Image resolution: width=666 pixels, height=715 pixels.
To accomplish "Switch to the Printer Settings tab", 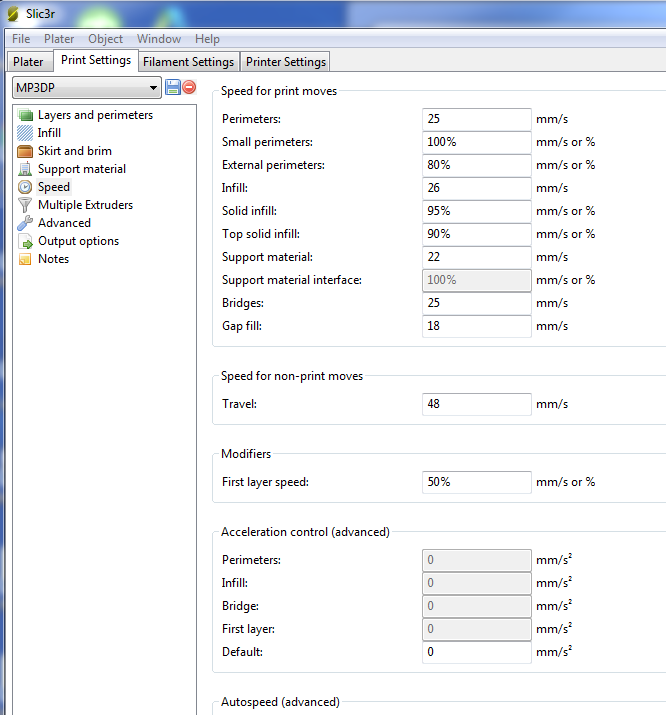I will [x=286, y=62].
